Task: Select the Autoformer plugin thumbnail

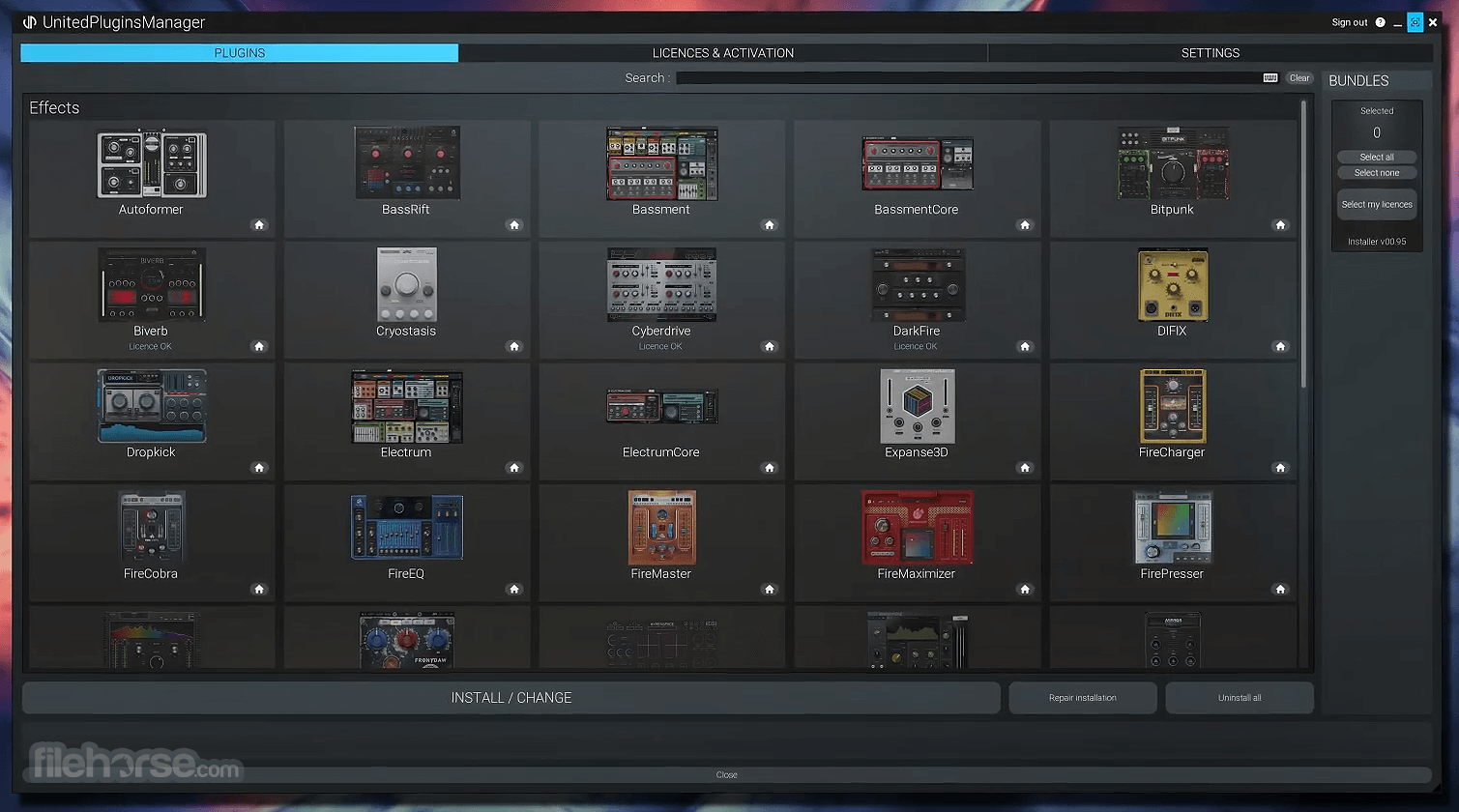Action: coord(152,163)
